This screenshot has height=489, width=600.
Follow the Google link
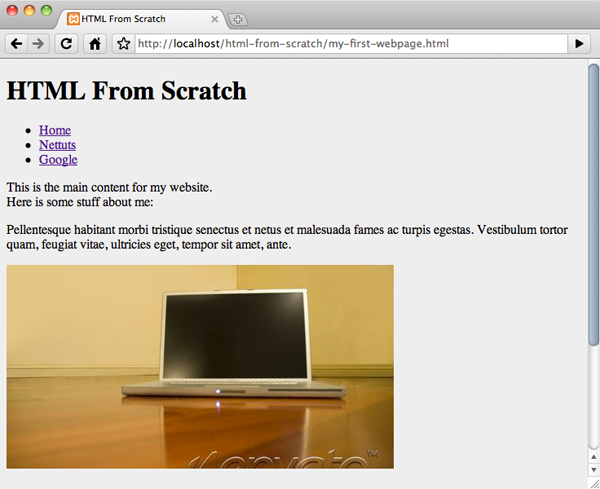(x=58, y=160)
